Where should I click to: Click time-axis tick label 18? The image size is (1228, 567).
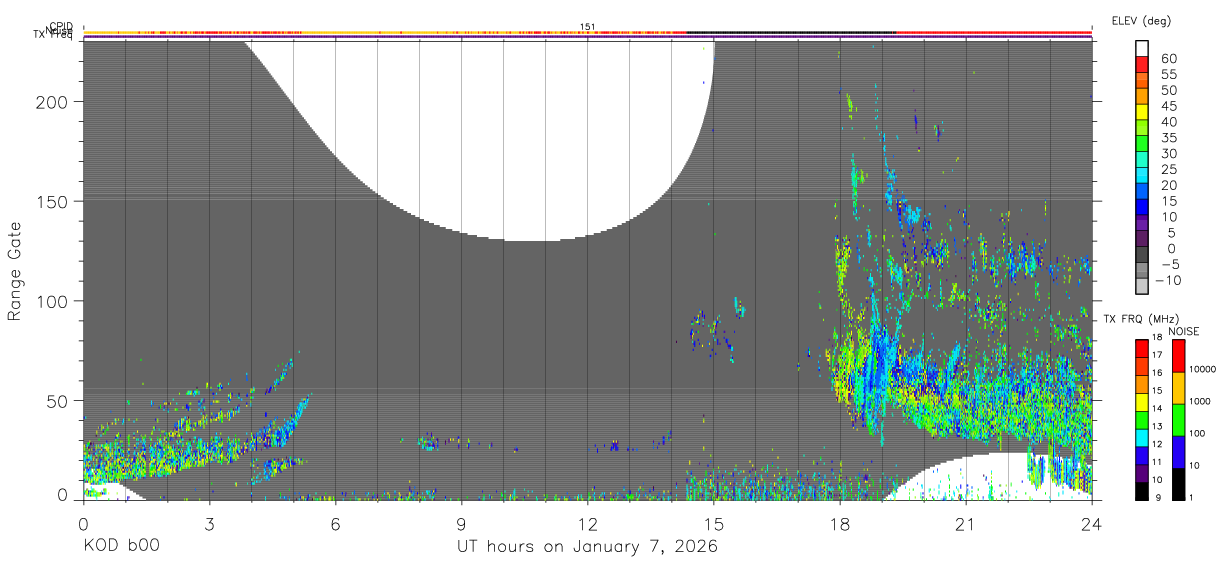pyautogui.click(x=840, y=523)
